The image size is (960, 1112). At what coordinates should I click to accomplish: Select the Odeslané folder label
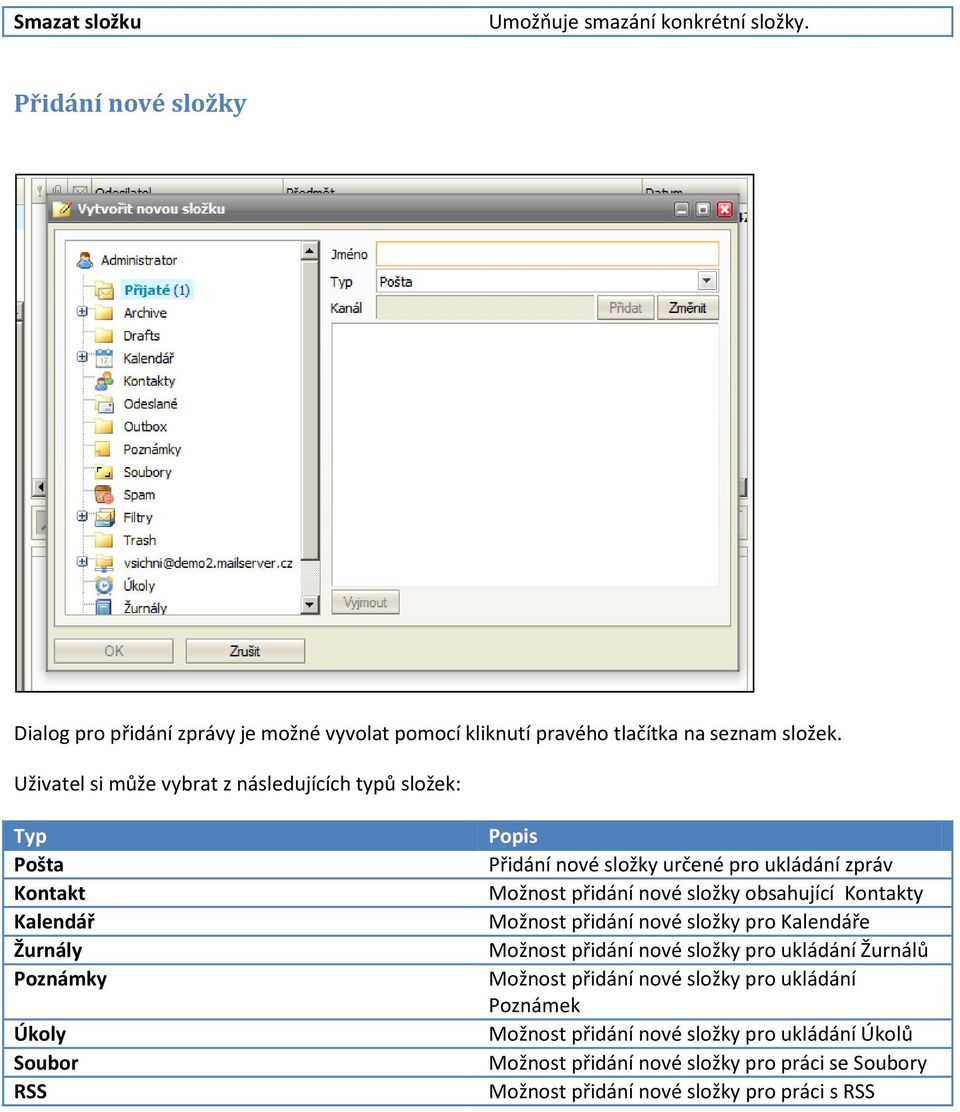[x=150, y=404]
